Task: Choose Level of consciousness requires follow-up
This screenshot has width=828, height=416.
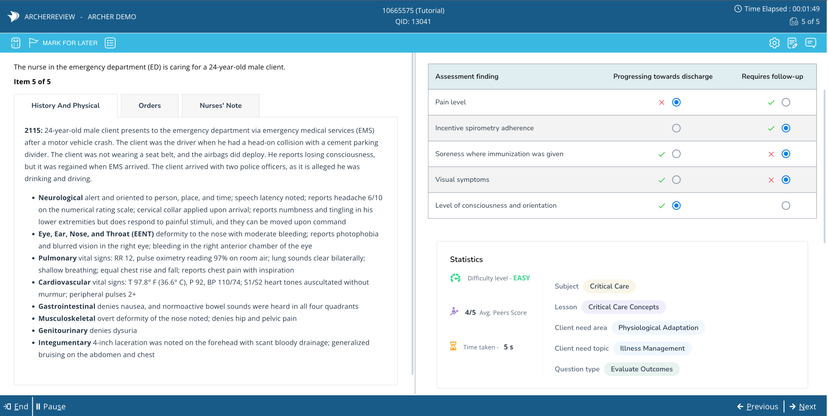Action: click(786, 206)
